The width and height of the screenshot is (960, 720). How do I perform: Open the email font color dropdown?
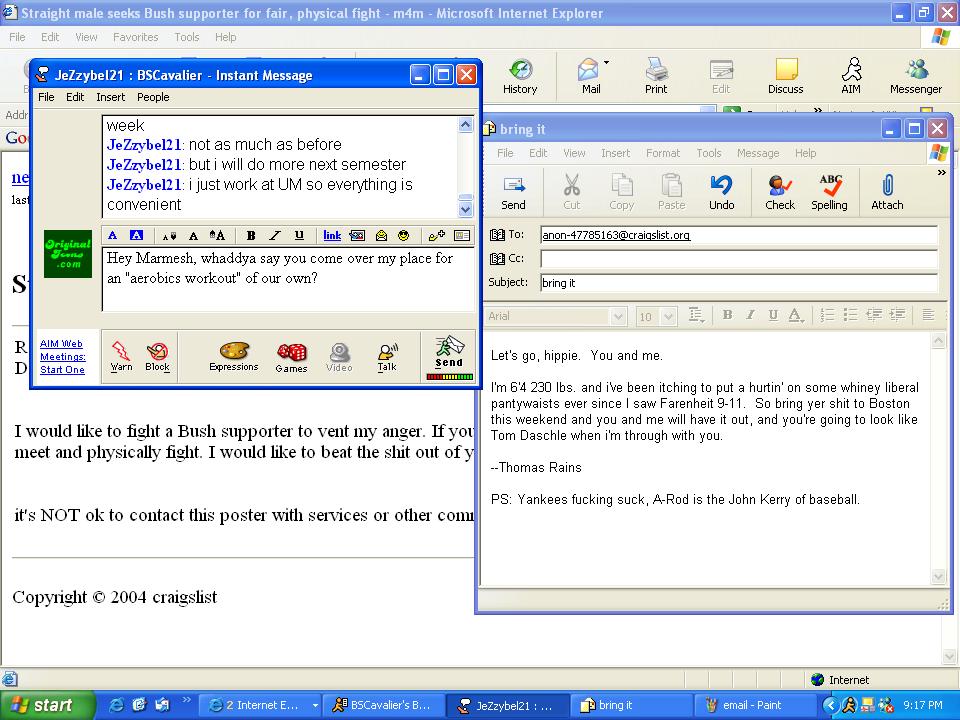[x=795, y=315]
